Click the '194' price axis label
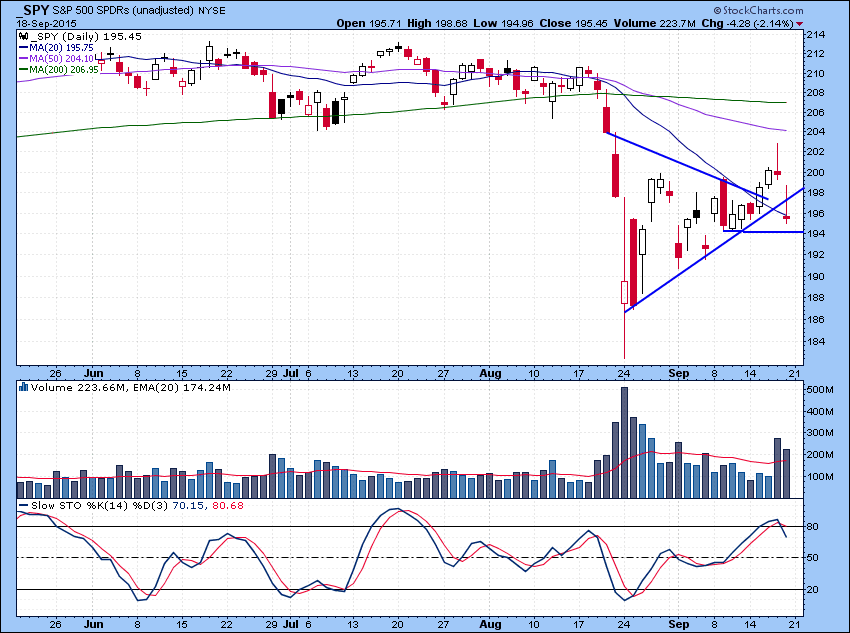 [816, 234]
